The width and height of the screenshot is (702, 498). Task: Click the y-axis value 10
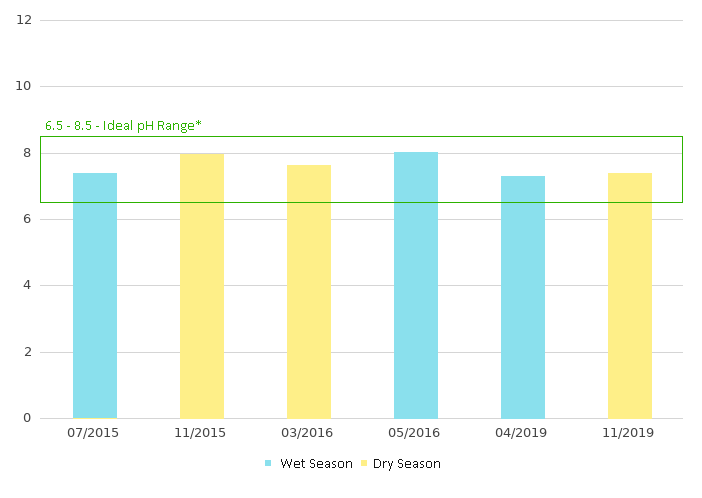point(25,86)
